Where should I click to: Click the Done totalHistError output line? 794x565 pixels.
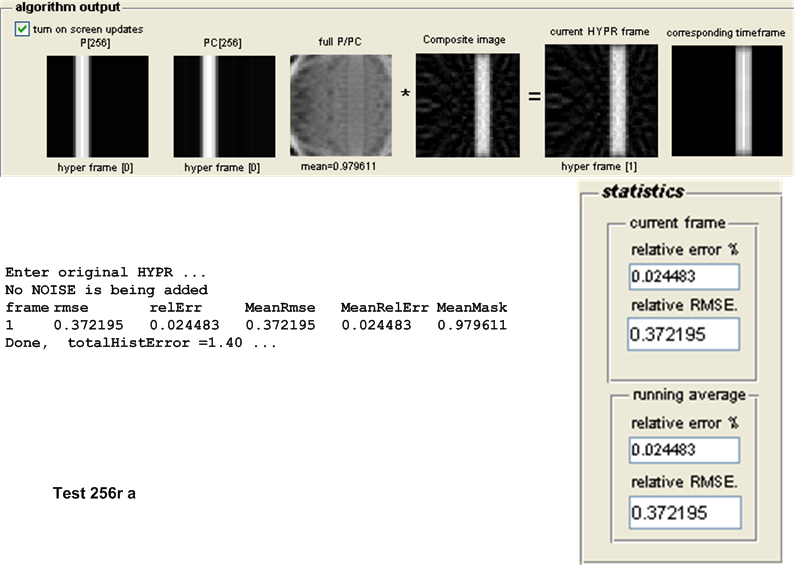(140, 343)
